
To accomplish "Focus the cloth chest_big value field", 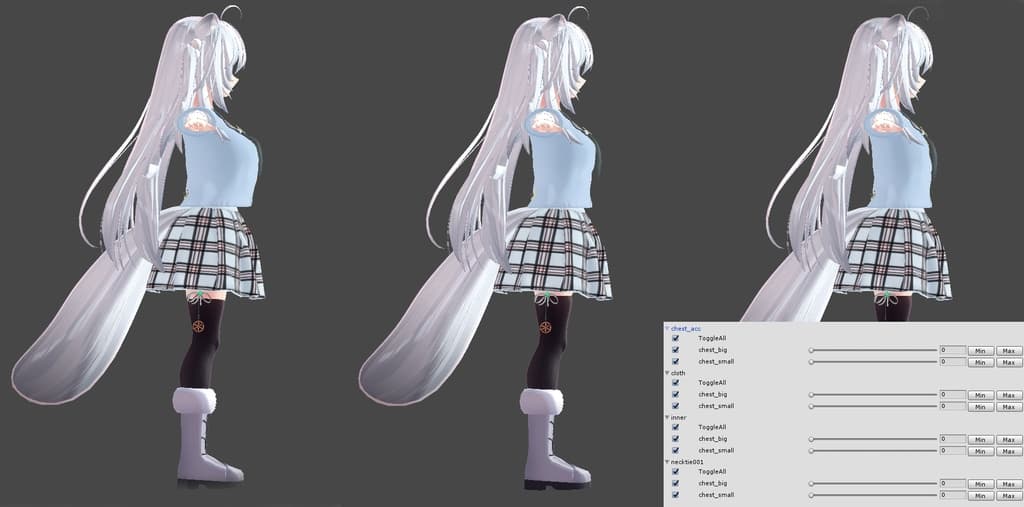I will [x=952, y=395].
